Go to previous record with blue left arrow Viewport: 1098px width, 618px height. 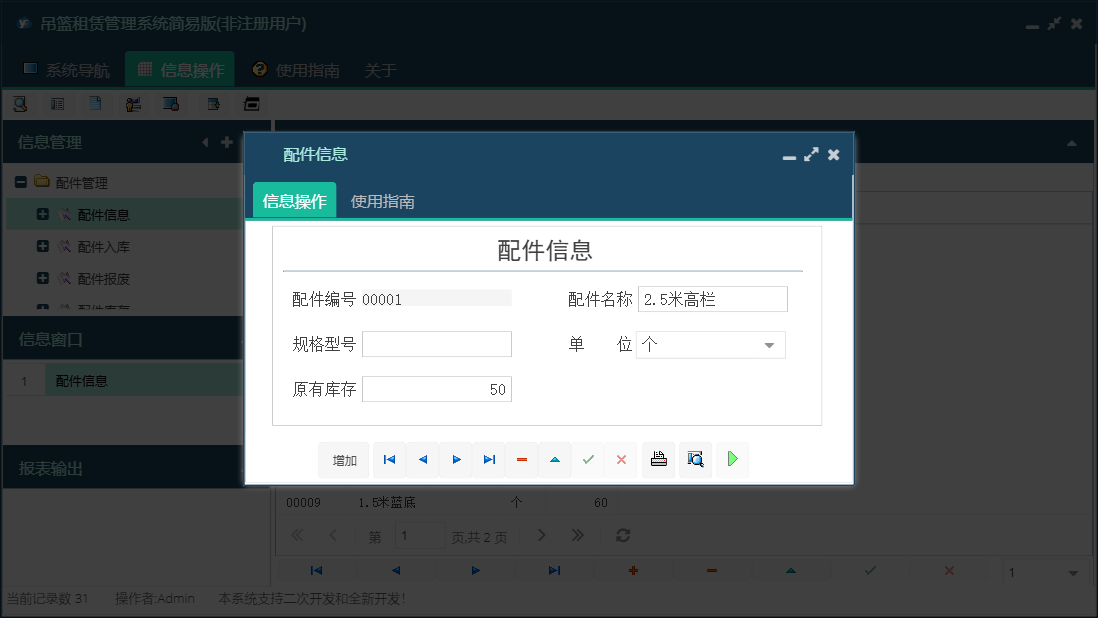click(422, 459)
